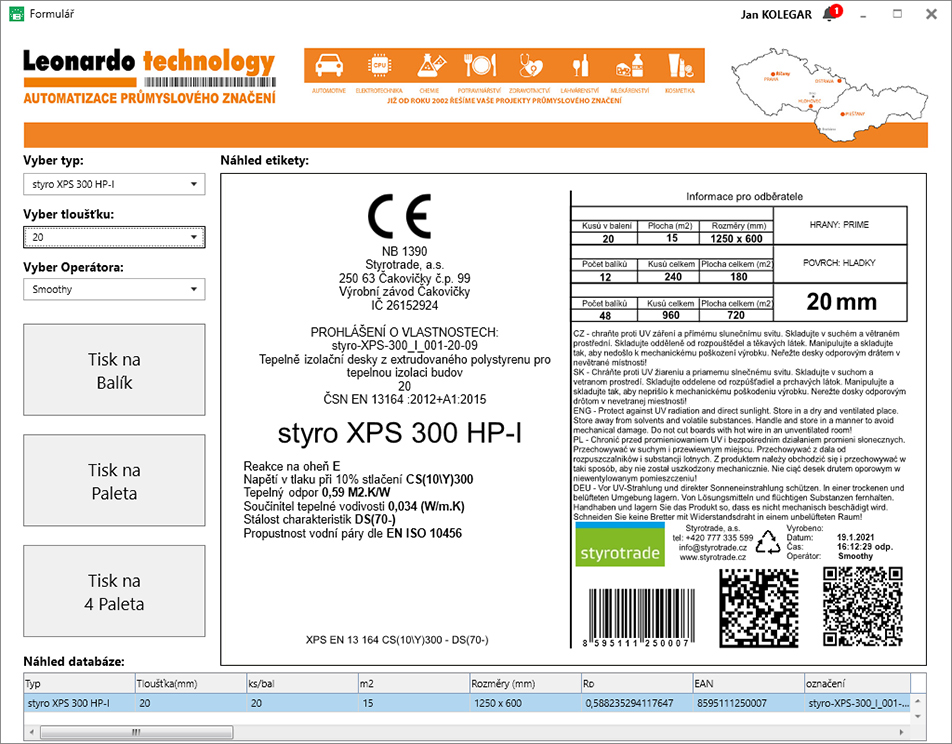The height and width of the screenshot is (744, 952).
Task: Open the Vyber typ dropdown
Action: (114, 184)
